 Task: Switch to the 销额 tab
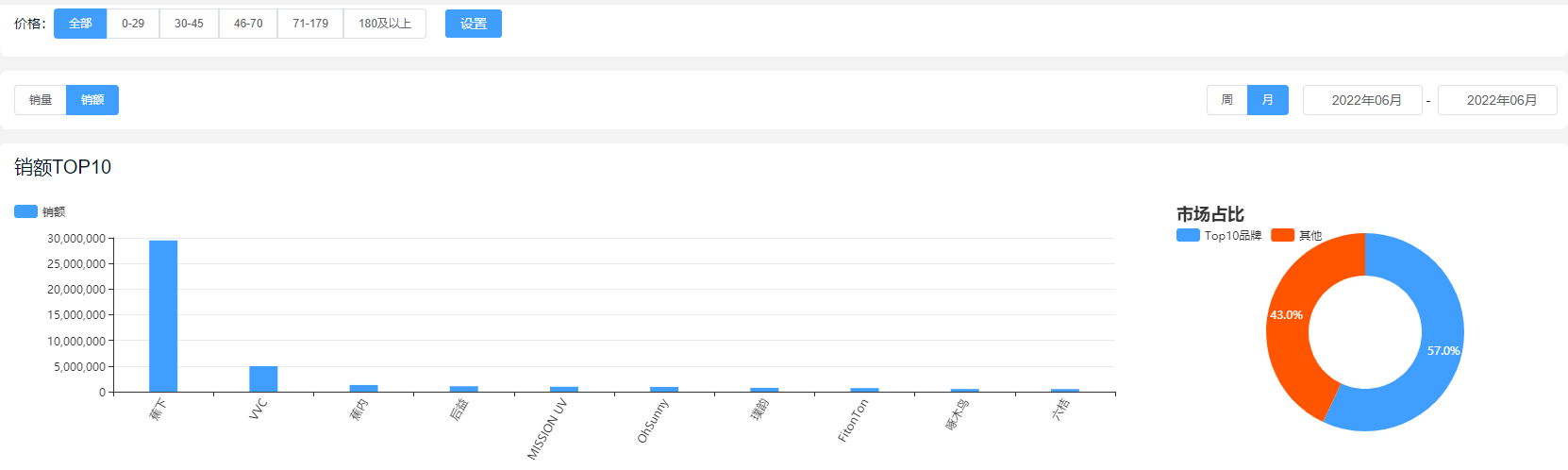(x=92, y=100)
